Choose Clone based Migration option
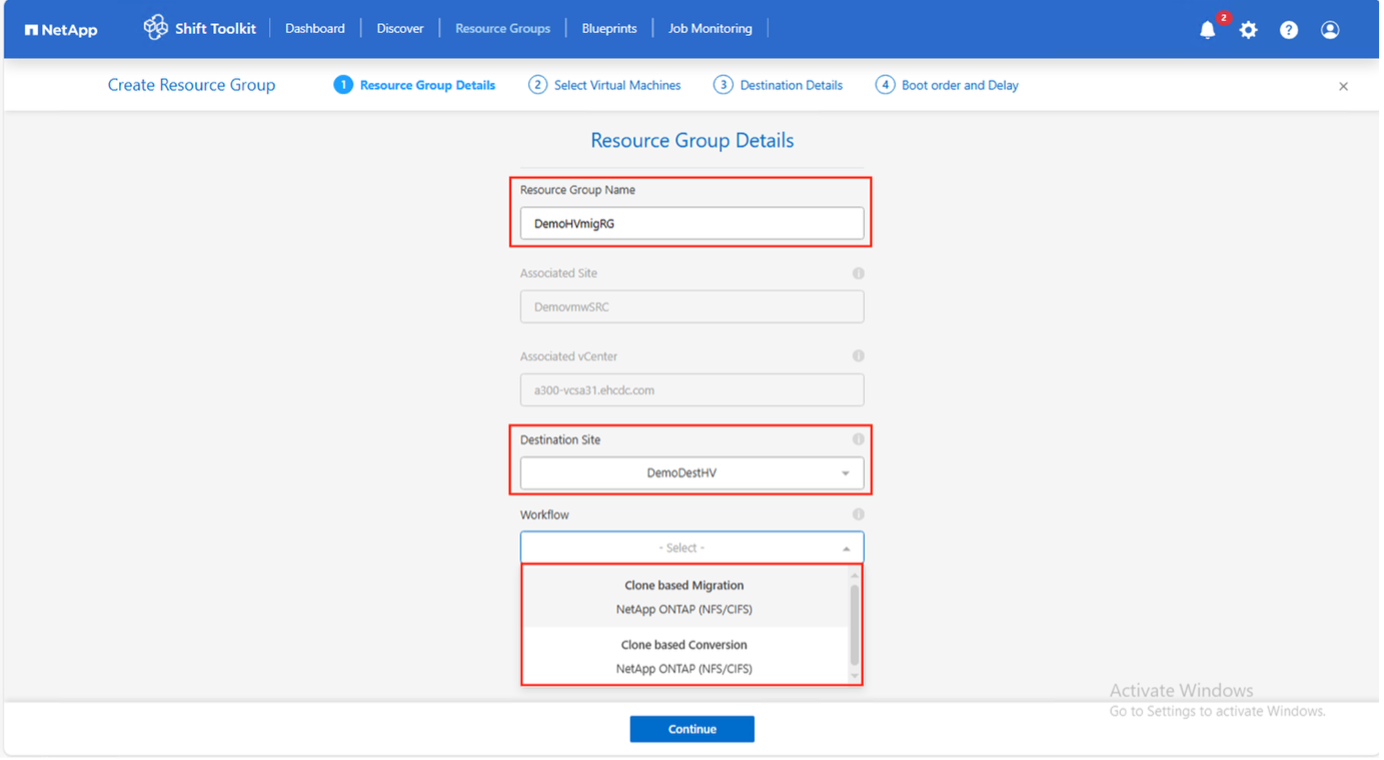The width and height of the screenshot is (1384, 760). coord(684,597)
